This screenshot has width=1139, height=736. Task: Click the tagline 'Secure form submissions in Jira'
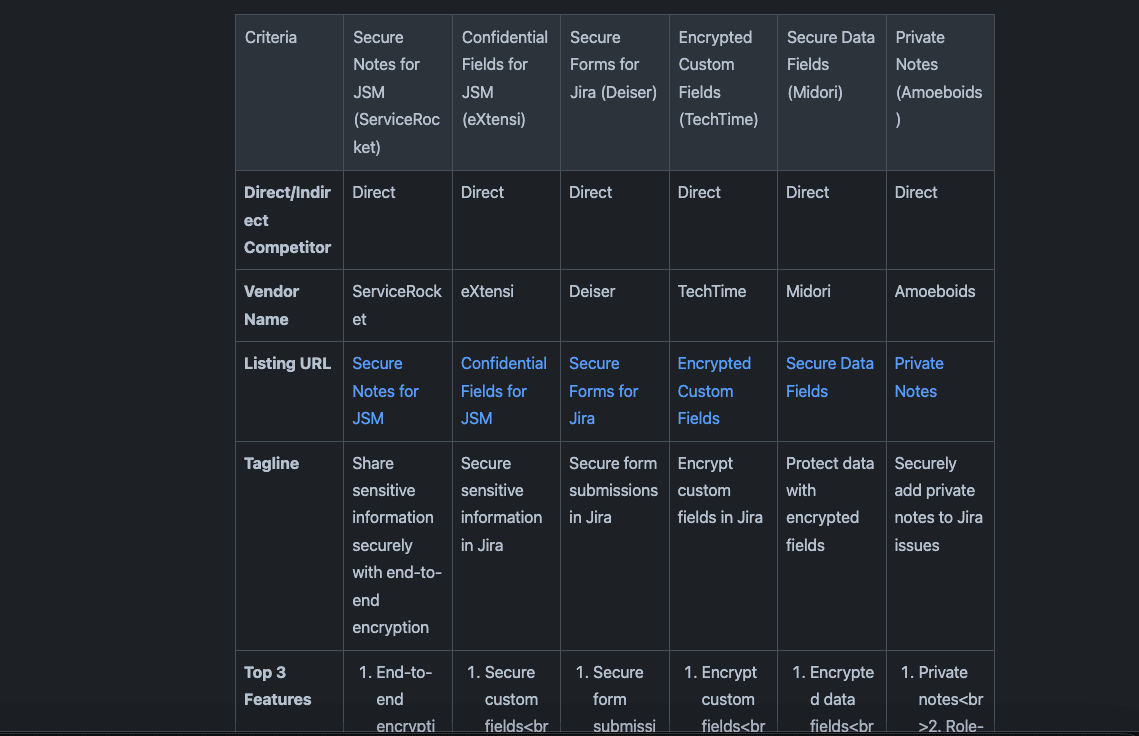click(613, 490)
